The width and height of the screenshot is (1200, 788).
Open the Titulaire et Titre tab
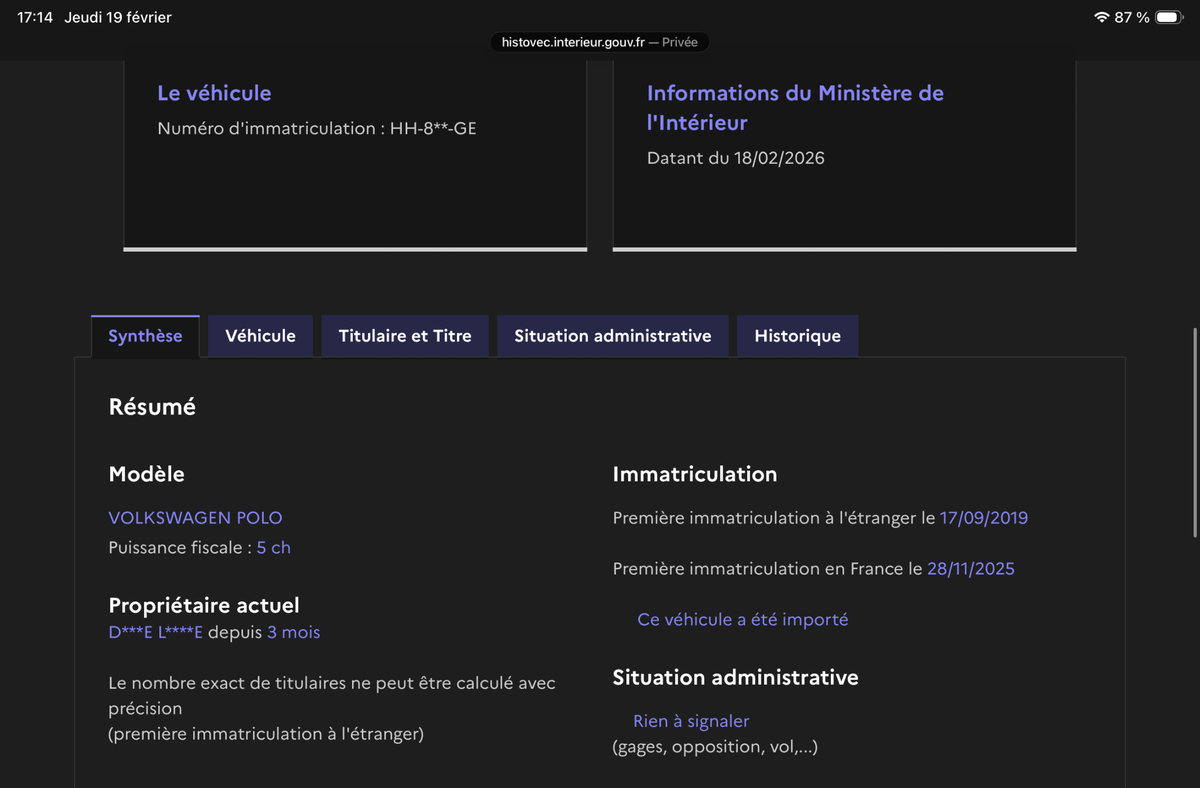point(405,336)
